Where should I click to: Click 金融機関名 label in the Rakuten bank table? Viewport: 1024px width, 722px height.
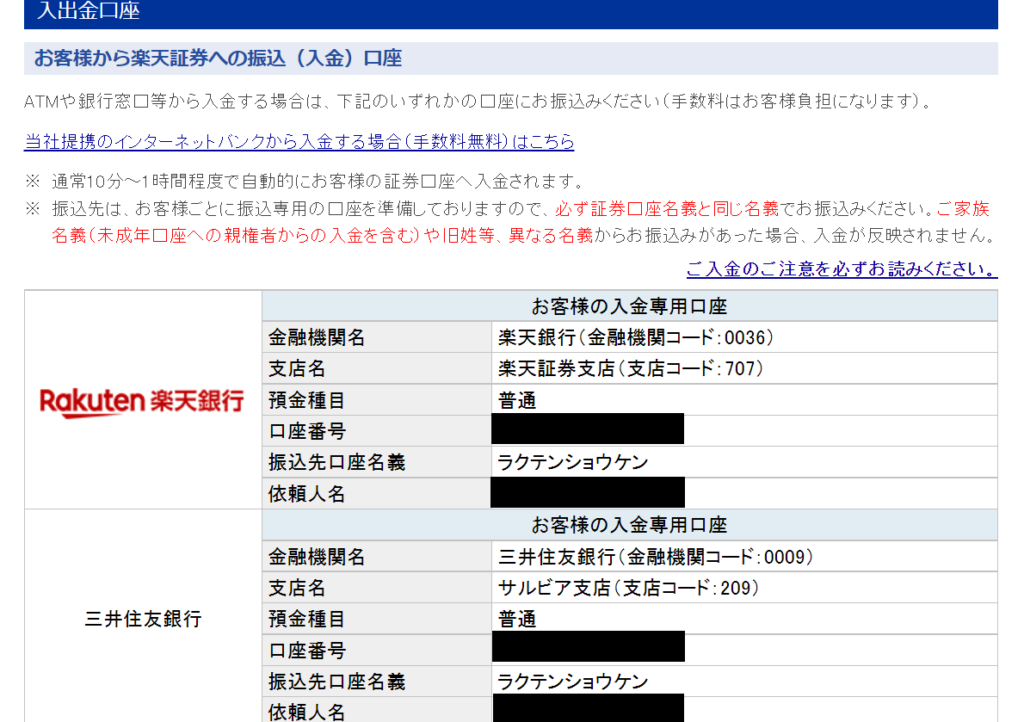click(x=377, y=337)
